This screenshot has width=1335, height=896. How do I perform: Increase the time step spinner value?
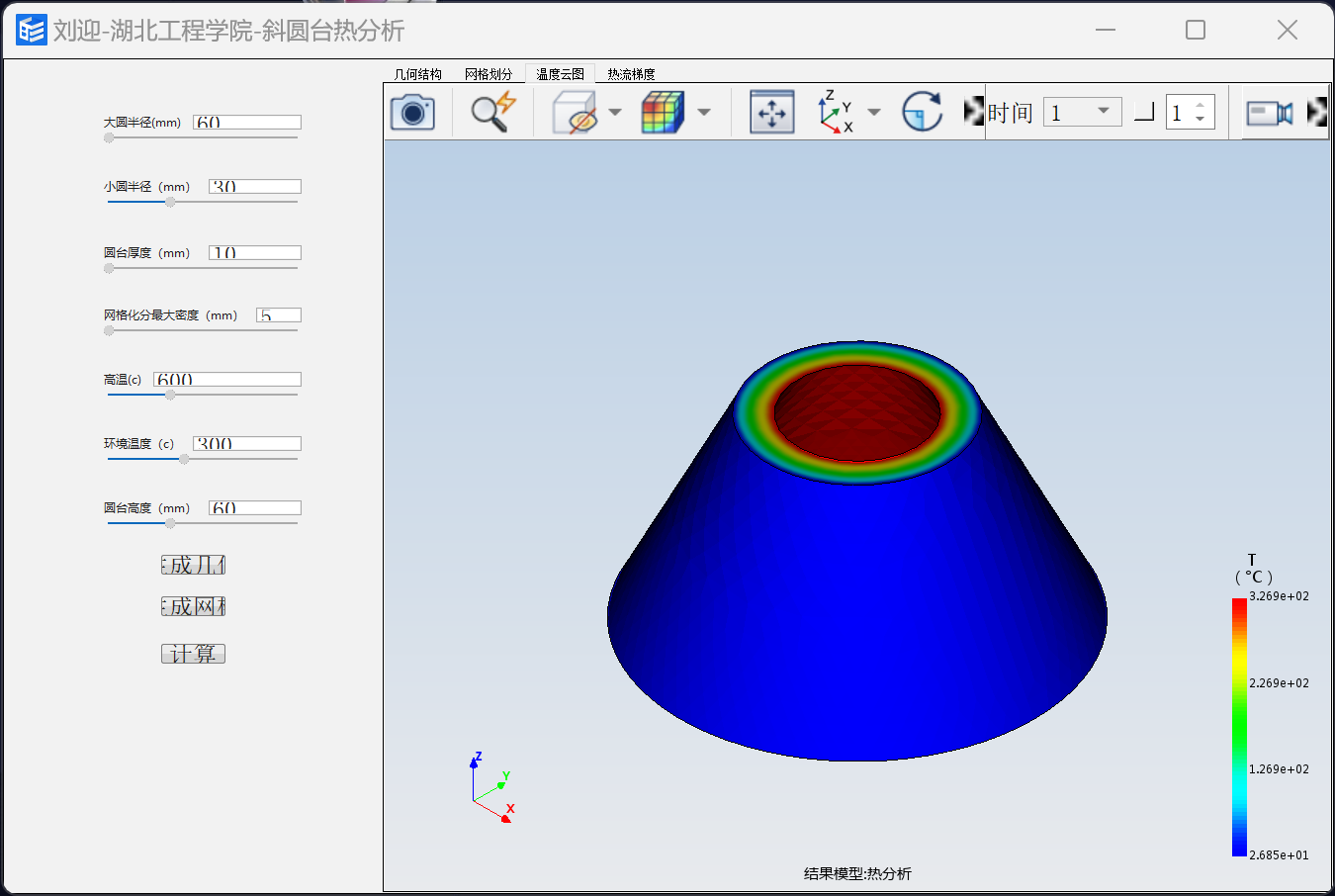(x=1201, y=105)
